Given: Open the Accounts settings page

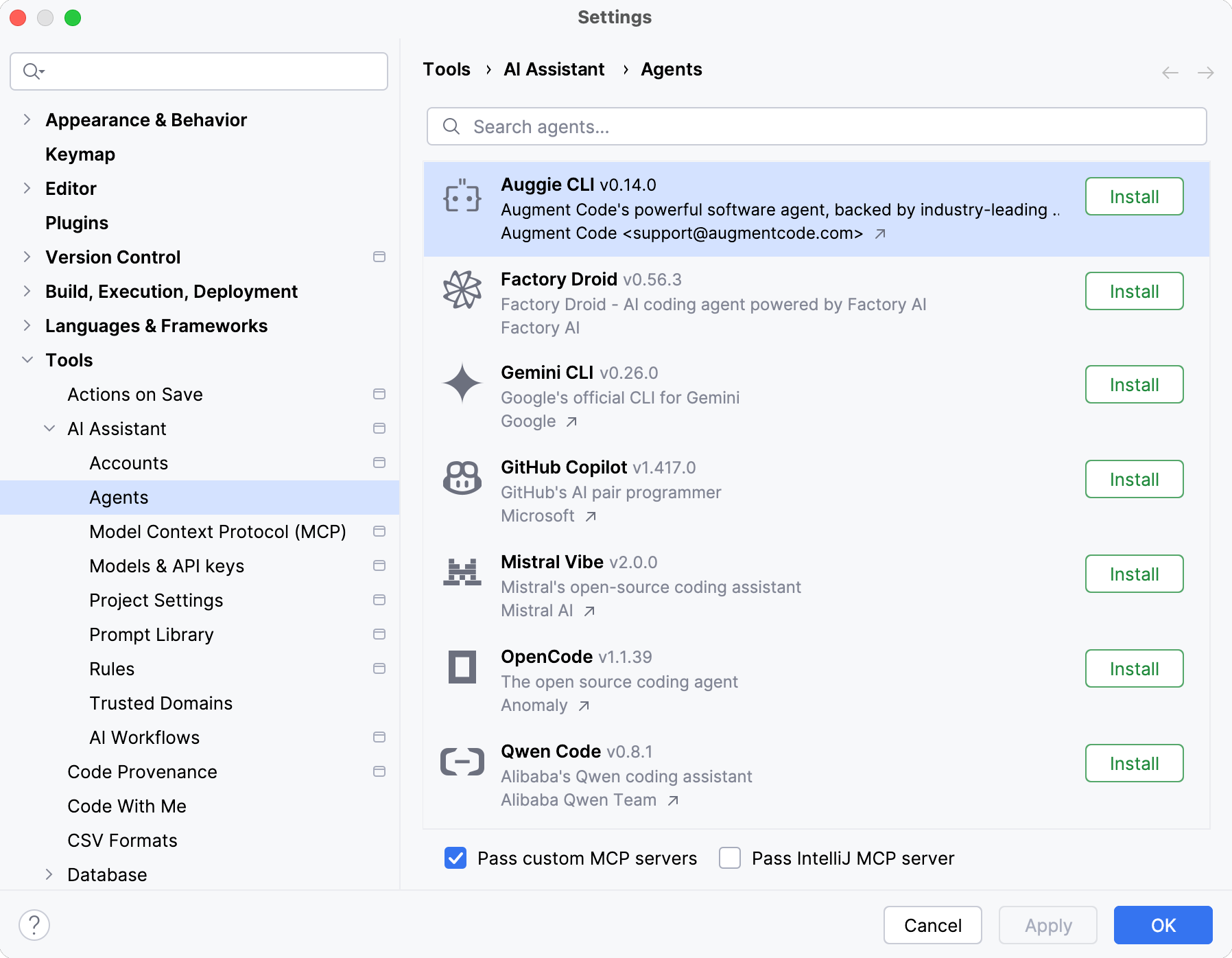Looking at the screenshot, I should (128, 463).
